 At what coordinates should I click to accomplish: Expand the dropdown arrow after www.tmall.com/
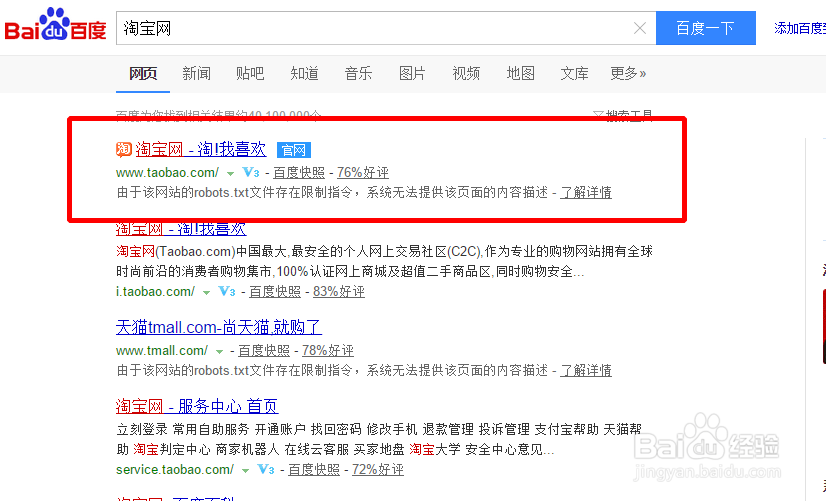tap(219, 351)
